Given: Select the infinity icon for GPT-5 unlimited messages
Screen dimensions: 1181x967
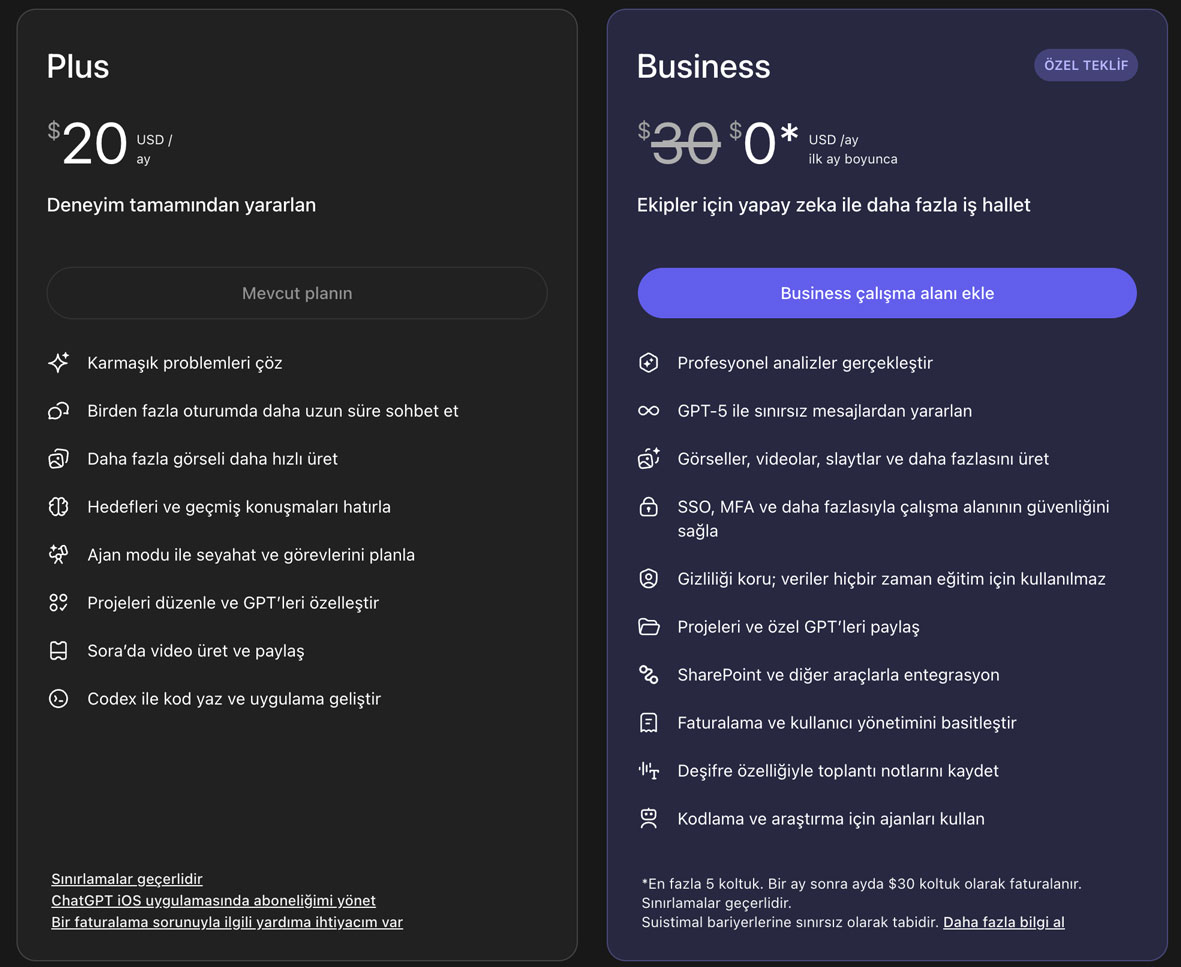Looking at the screenshot, I should coord(649,411).
